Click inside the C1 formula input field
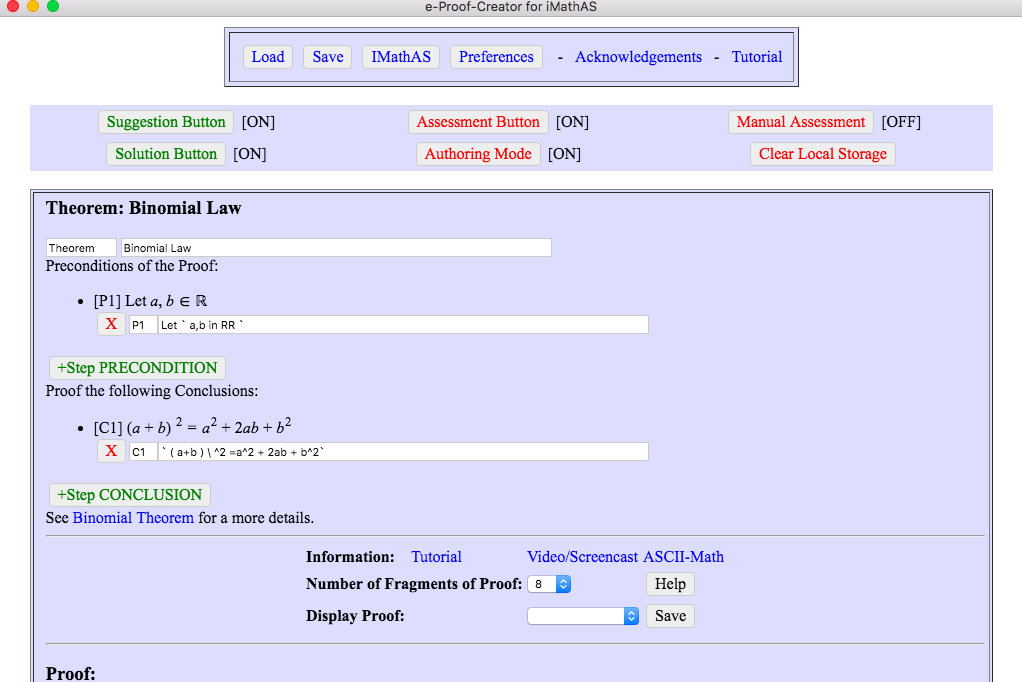1022x682 pixels. click(x=400, y=451)
